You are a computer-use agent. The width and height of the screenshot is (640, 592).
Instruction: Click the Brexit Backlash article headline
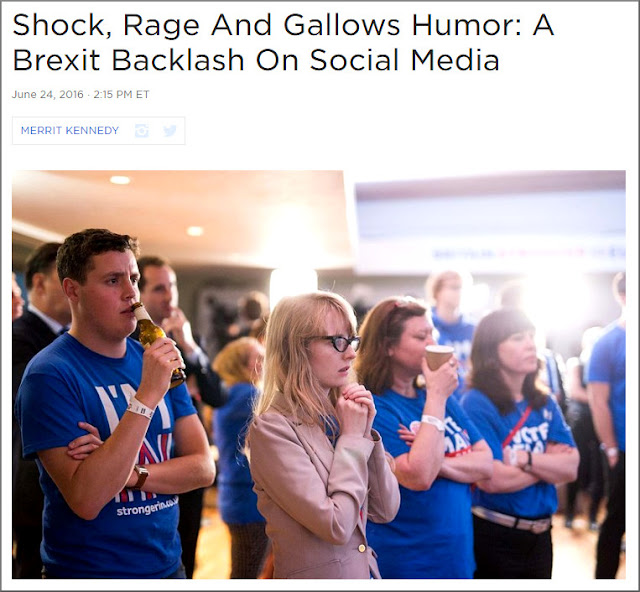coord(283,42)
